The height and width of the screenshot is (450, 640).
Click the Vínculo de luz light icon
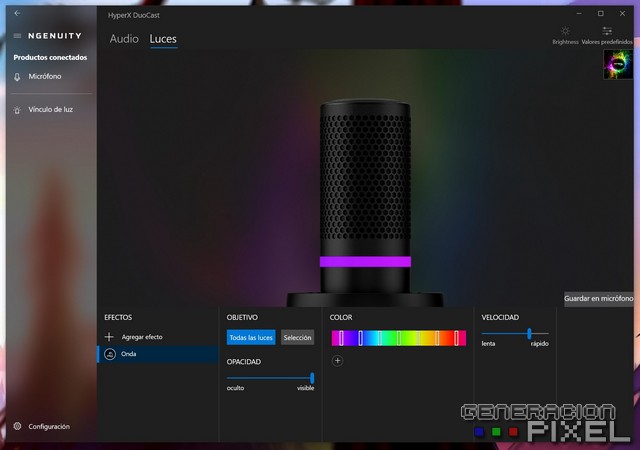(x=17, y=110)
